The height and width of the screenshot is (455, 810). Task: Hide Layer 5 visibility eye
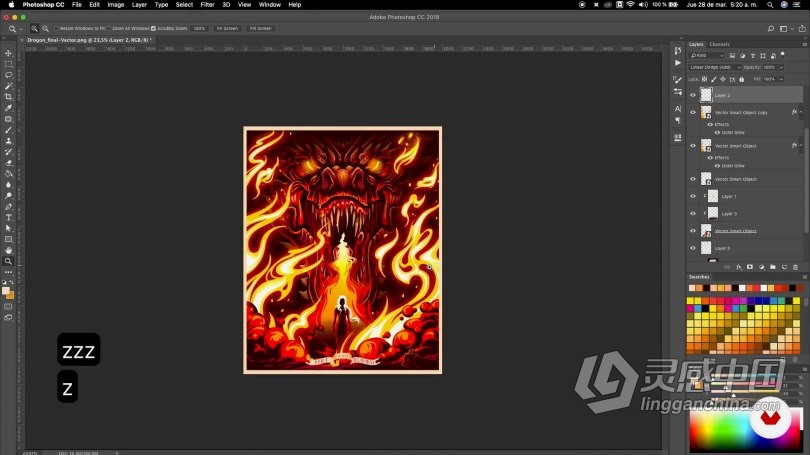point(693,248)
